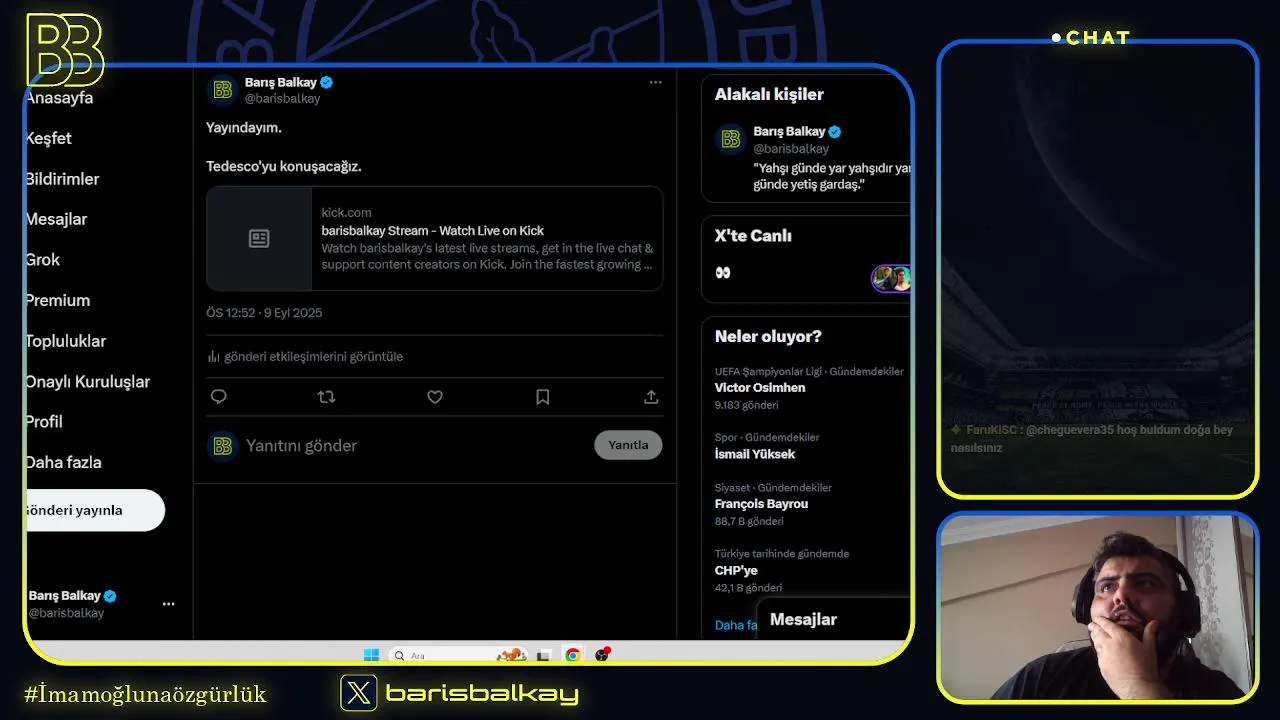This screenshot has width=1280, height=720.
Task: Open the live broadcast avatars in X'te Canlı
Action: tap(891, 278)
